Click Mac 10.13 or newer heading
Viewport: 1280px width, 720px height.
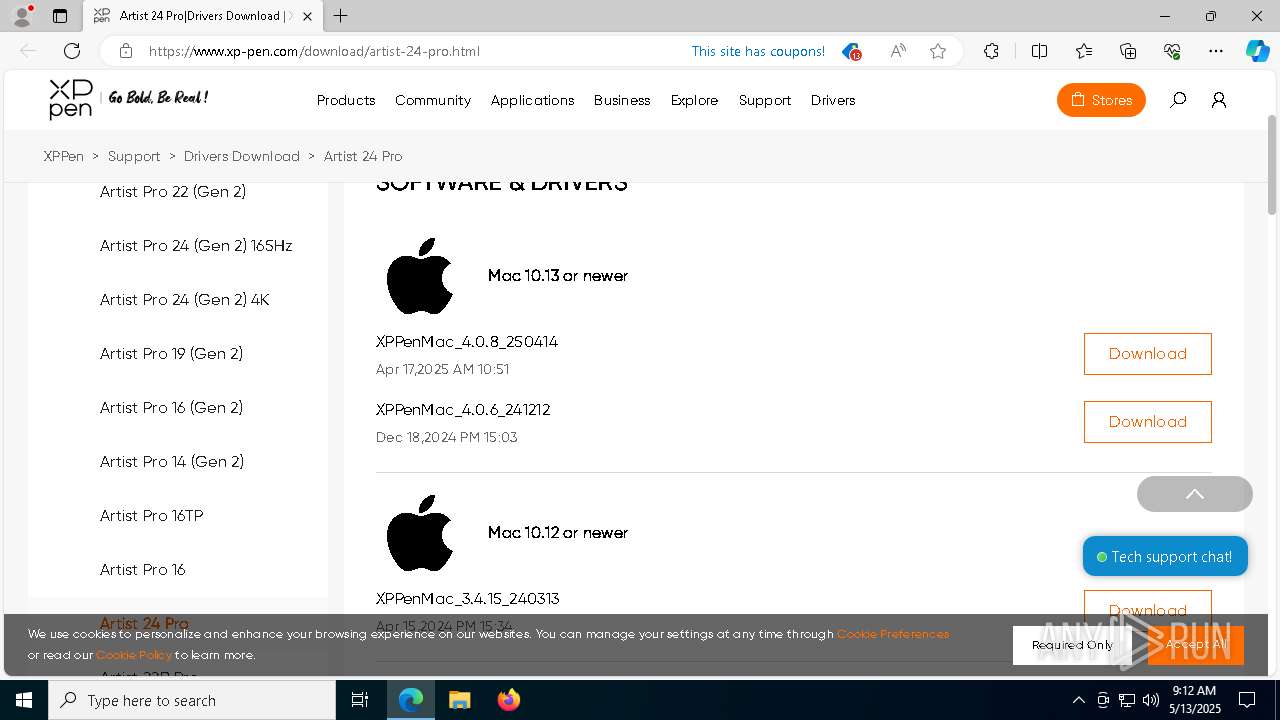coord(558,275)
